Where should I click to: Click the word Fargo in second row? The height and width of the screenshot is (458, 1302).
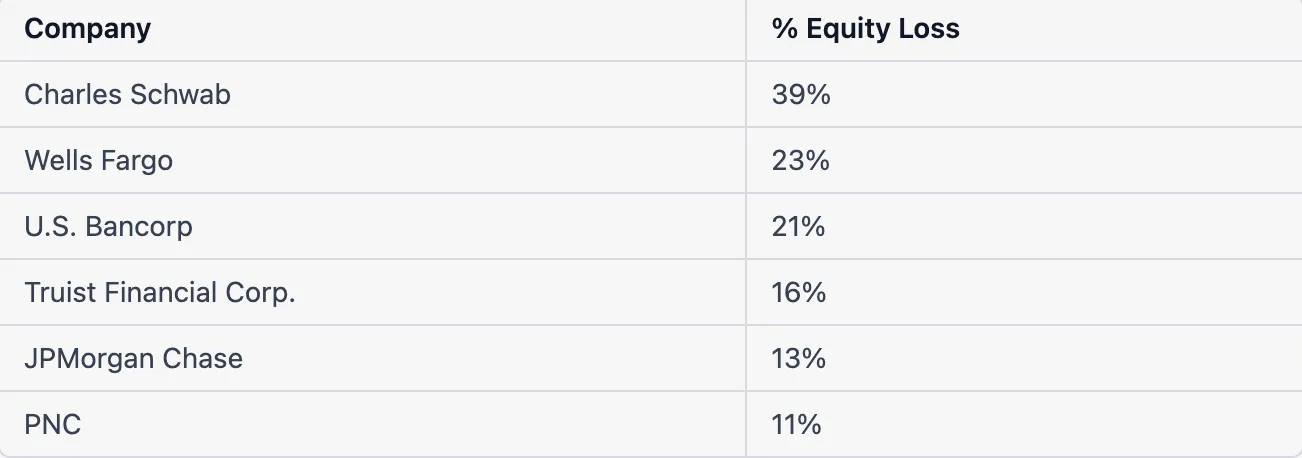click(138, 160)
